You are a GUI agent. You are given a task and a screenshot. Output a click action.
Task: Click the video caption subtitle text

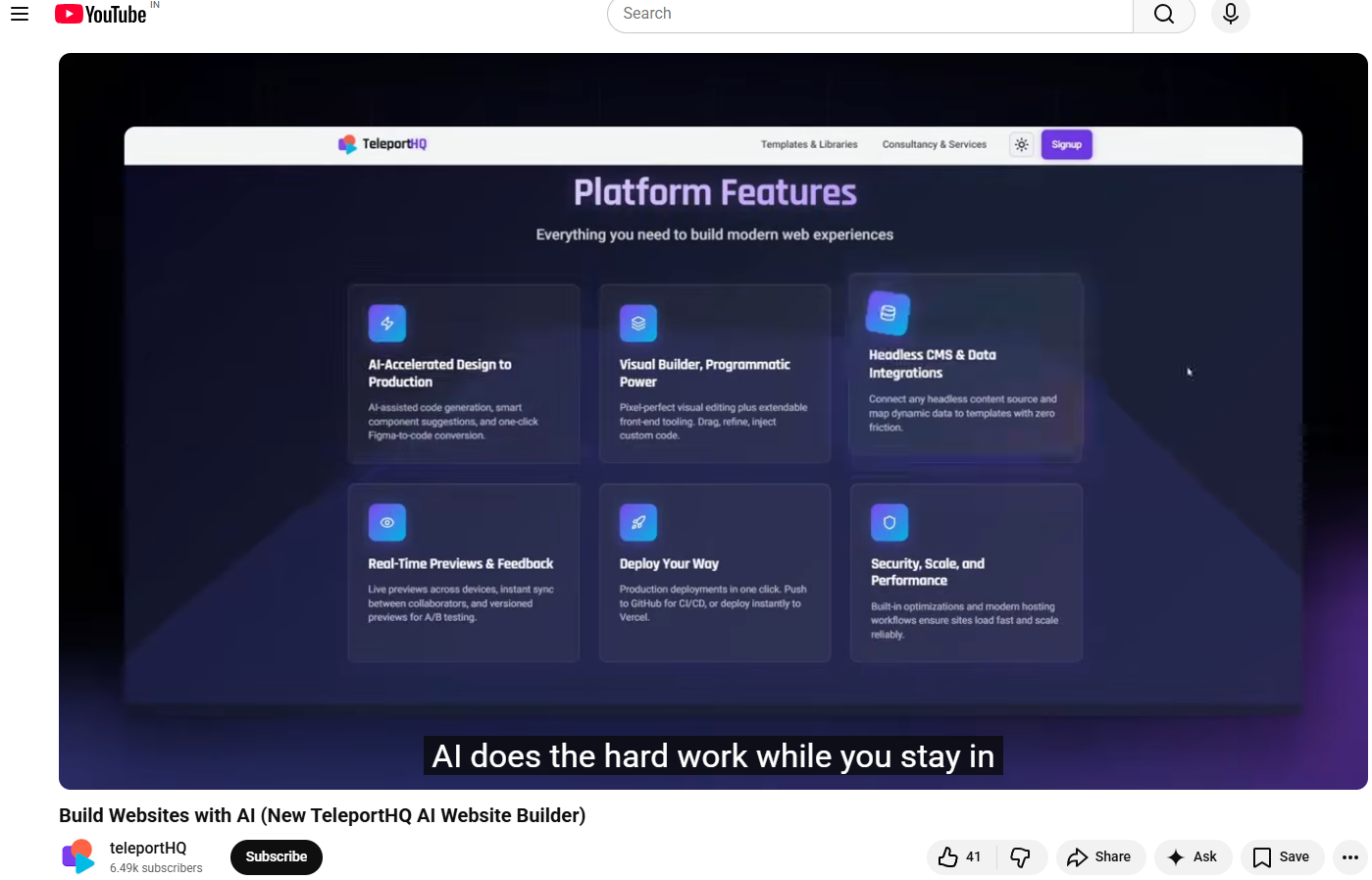[x=713, y=756]
